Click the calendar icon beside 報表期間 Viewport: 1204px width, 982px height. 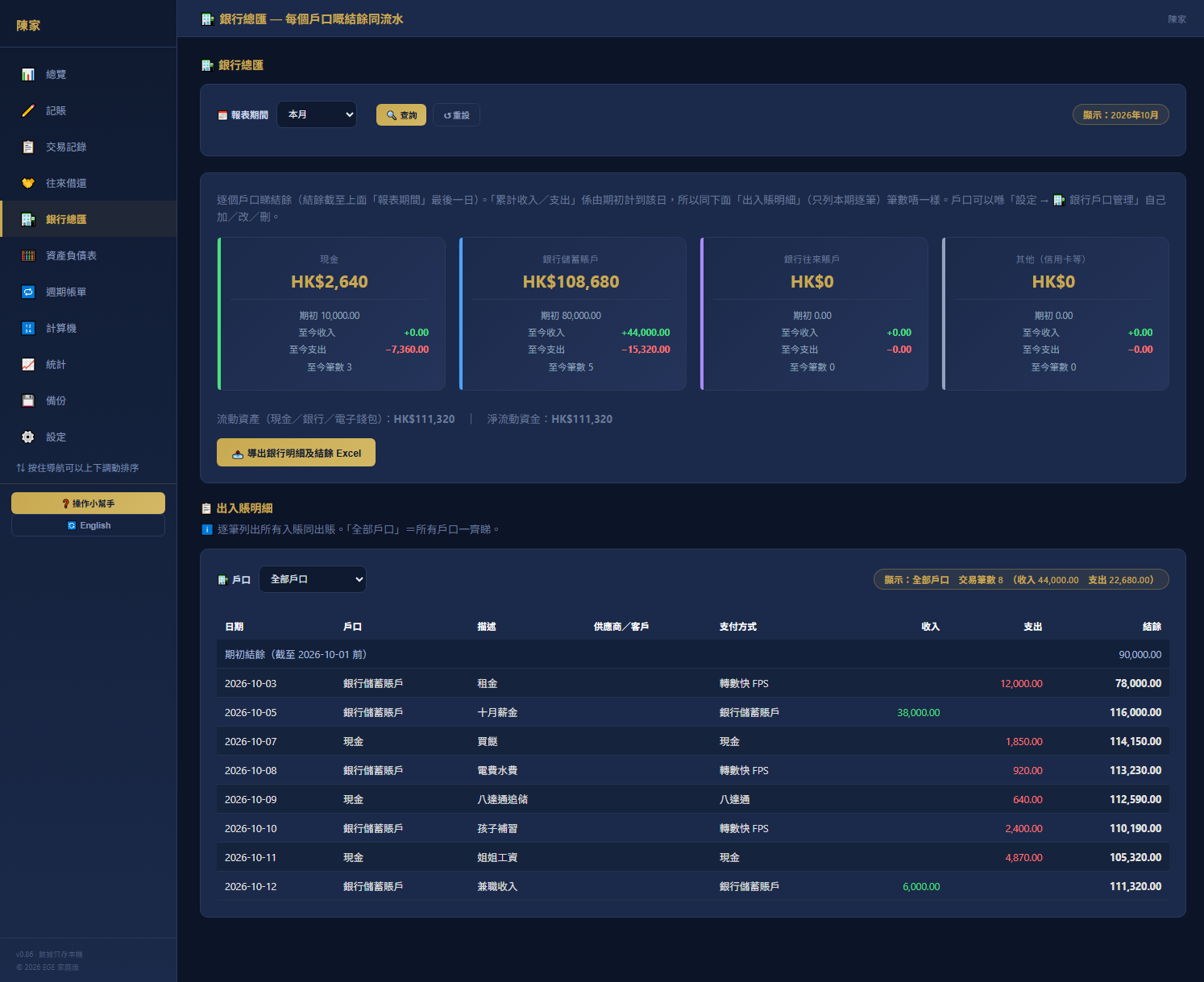click(x=222, y=115)
